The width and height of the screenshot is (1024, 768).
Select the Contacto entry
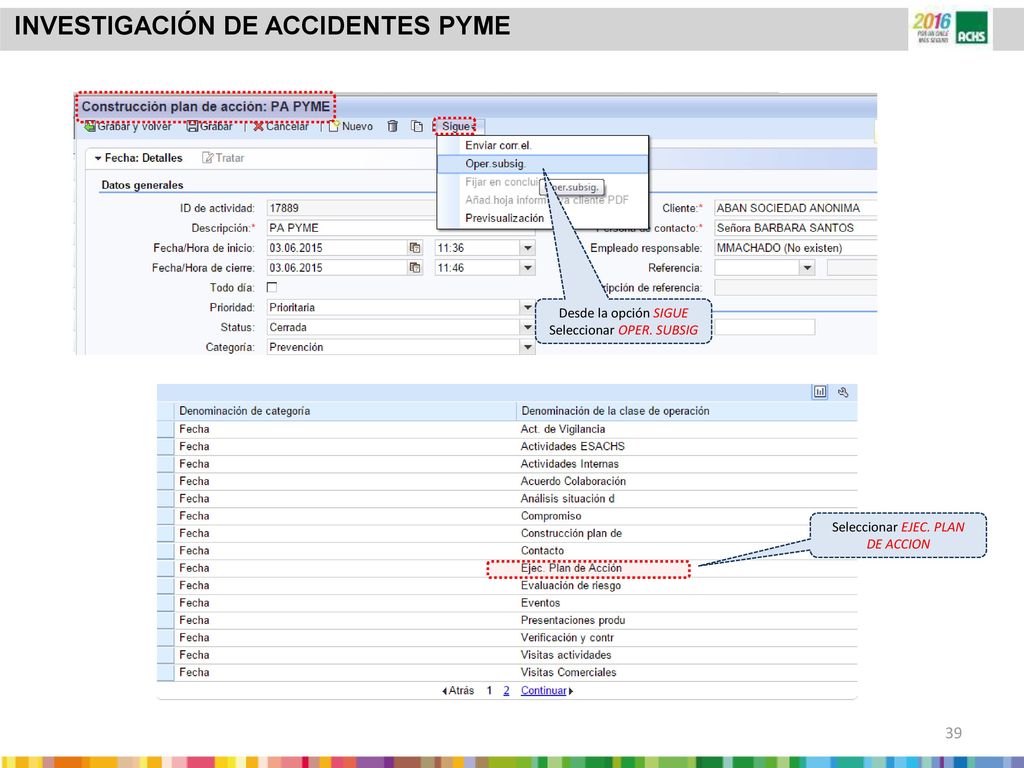[x=542, y=551]
